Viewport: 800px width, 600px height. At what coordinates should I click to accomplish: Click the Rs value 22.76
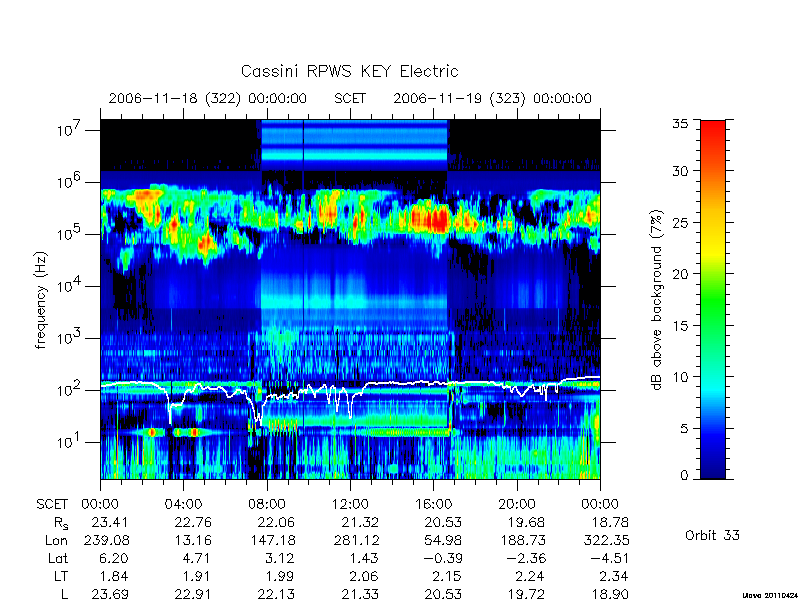[x=193, y=522]
